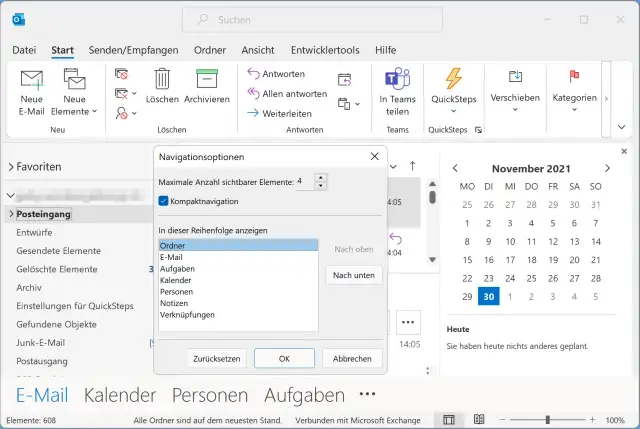Viewport: 640px width, 429px height.
Task: Click the Archivieren icon
Action: [x=207, y=78]
